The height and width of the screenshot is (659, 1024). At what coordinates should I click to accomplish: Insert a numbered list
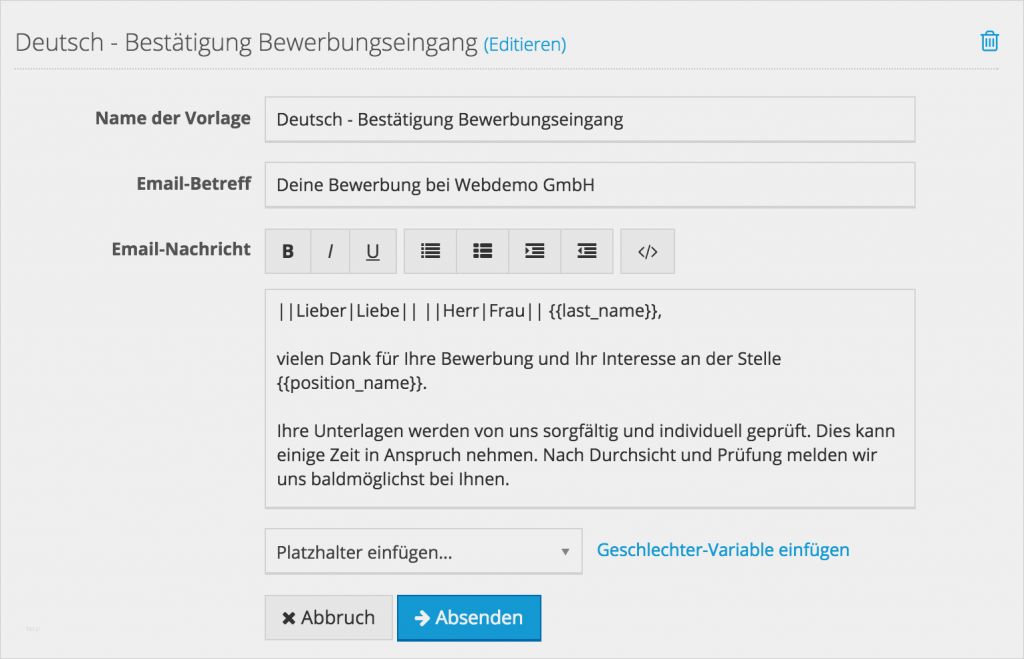pos(482,250)
